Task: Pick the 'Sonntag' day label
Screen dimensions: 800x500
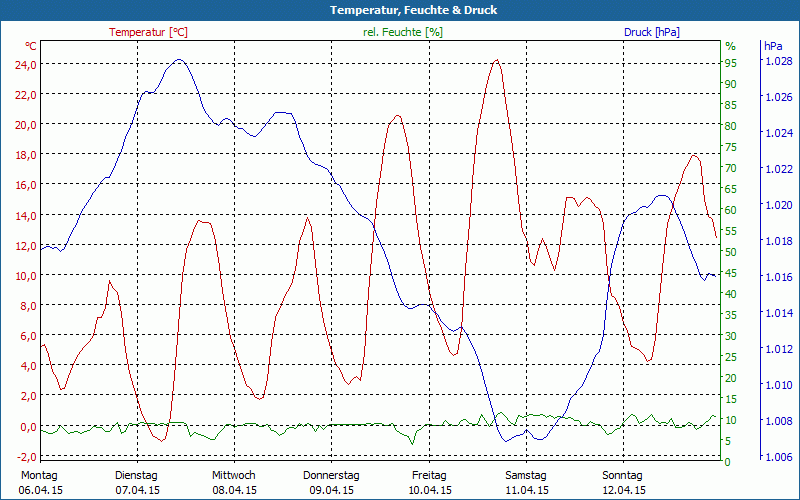Action: (622, 475)
